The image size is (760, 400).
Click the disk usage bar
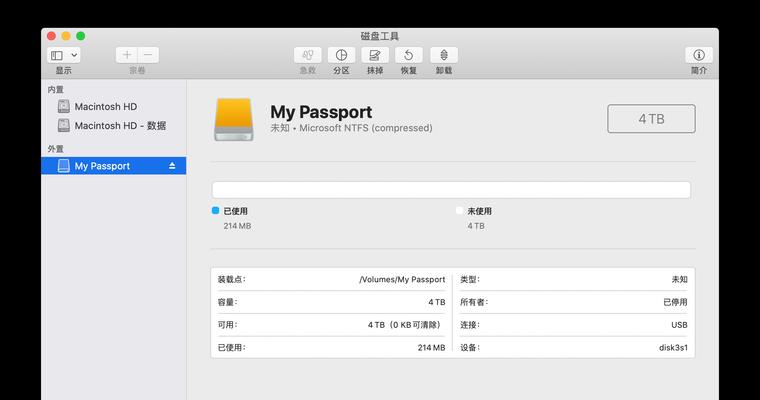[x=451, y=190]
